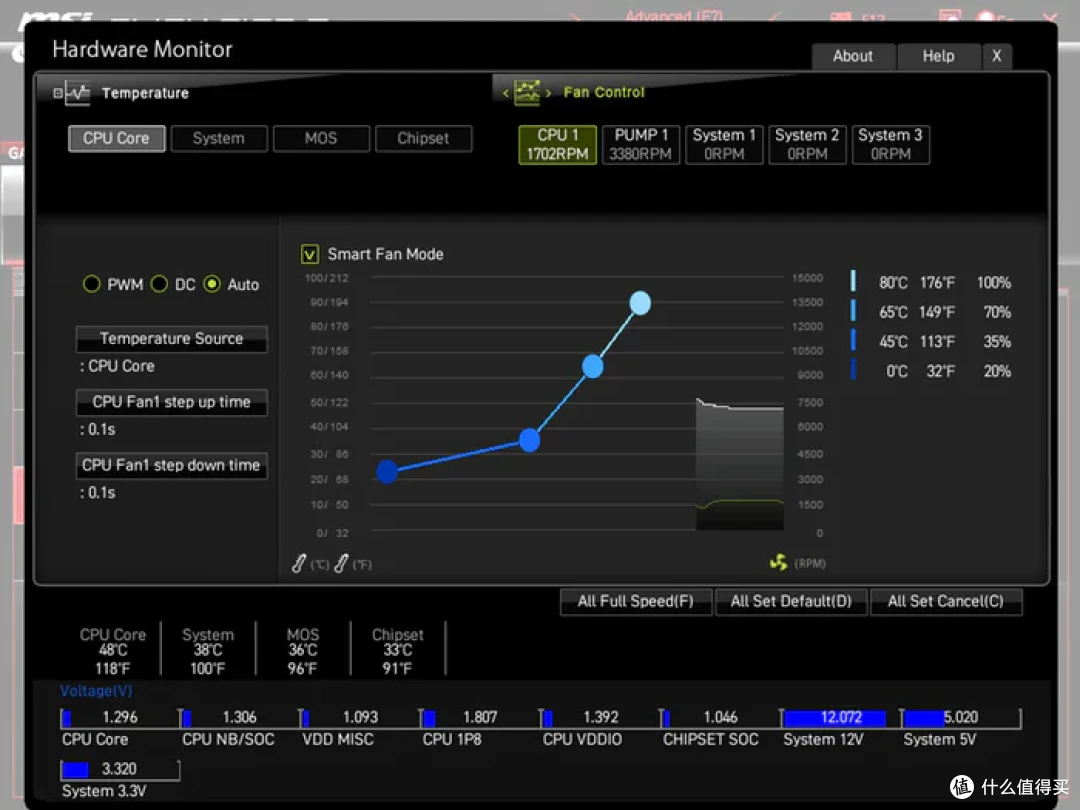Switch to the MOS temperature tab
Viewport: 1080px width, 810px height.
pyautogui.click(x=321, y=138)
